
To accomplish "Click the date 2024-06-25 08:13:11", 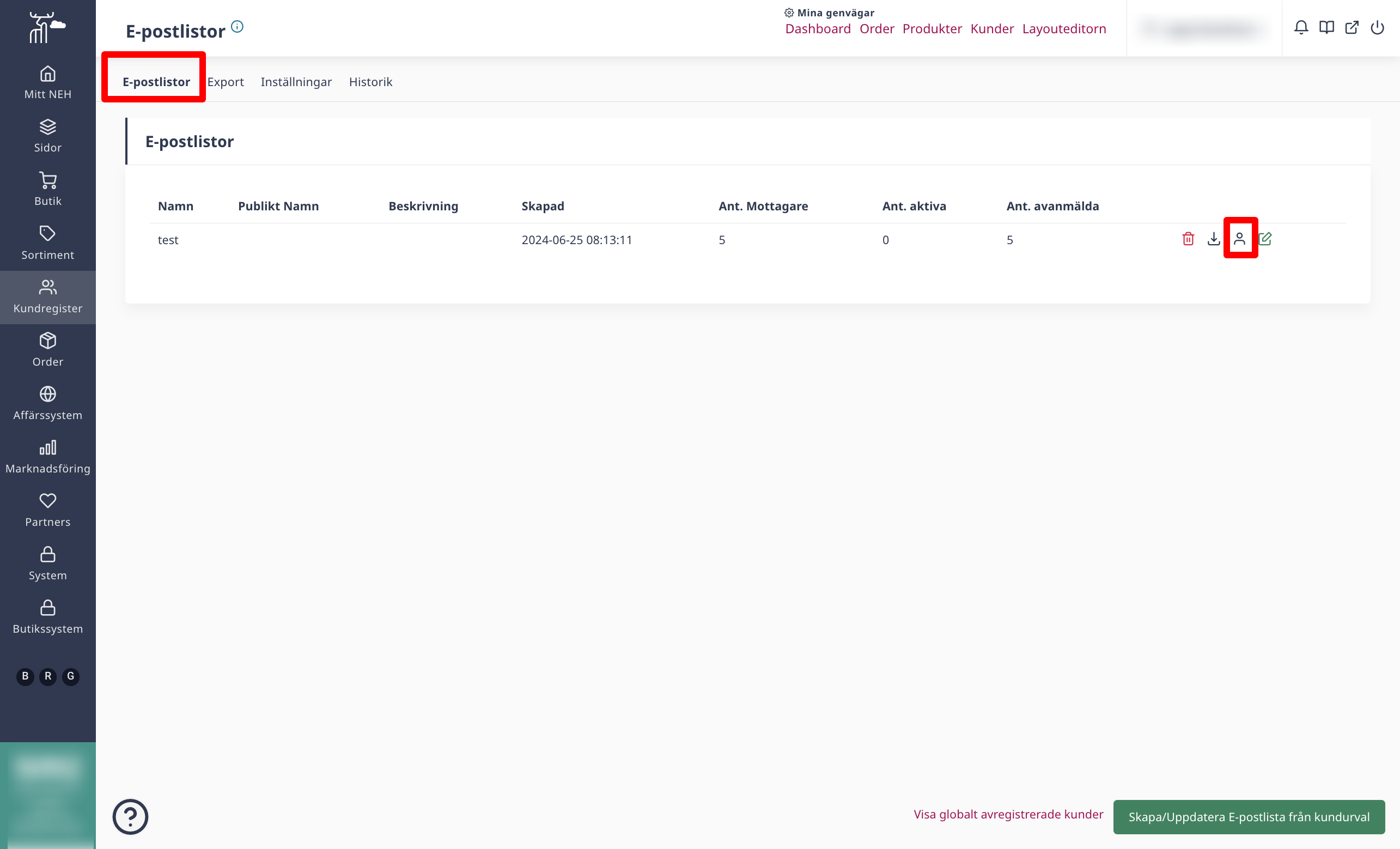I will (x=577, y=240).
